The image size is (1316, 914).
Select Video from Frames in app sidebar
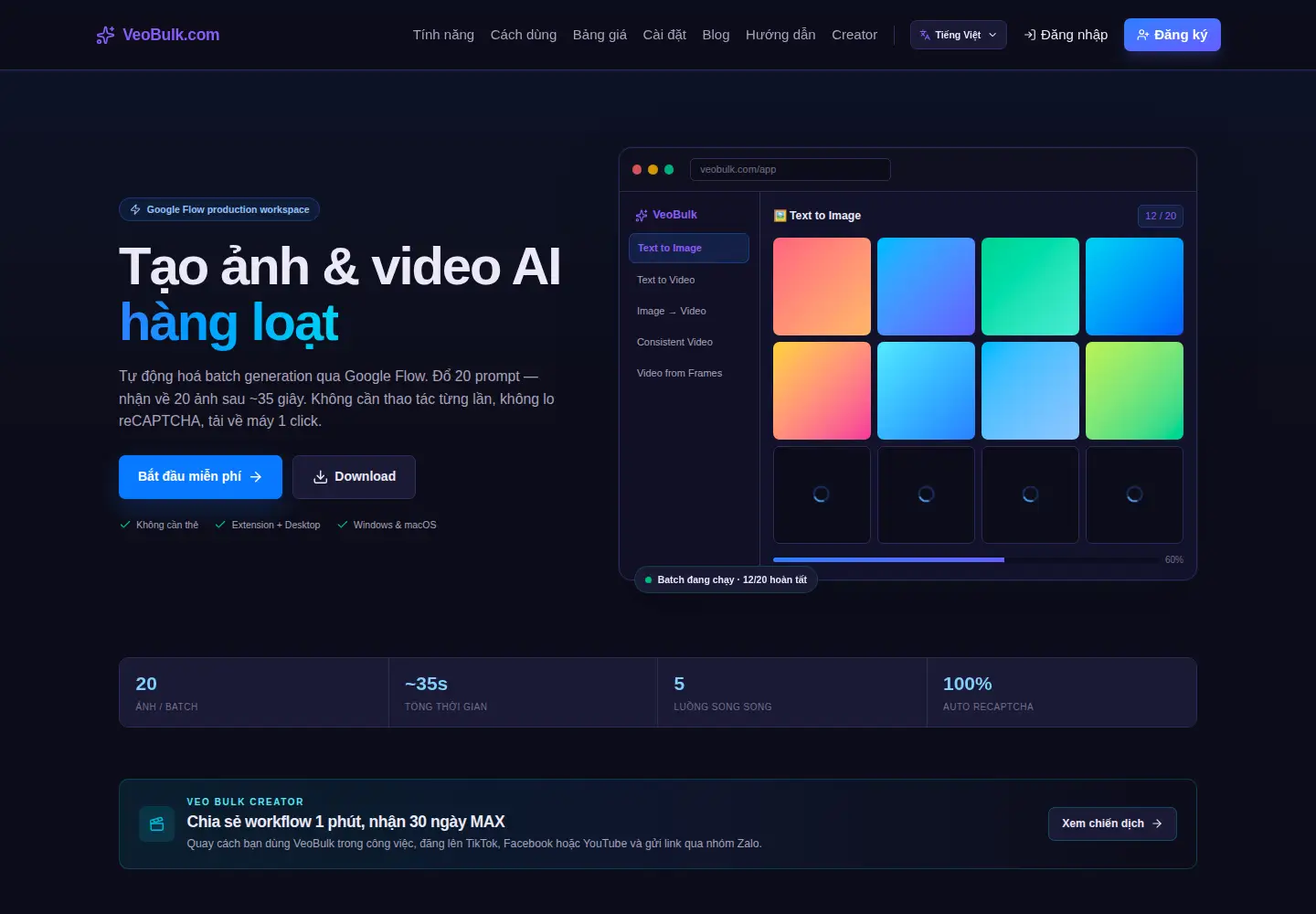click(689, 373)
